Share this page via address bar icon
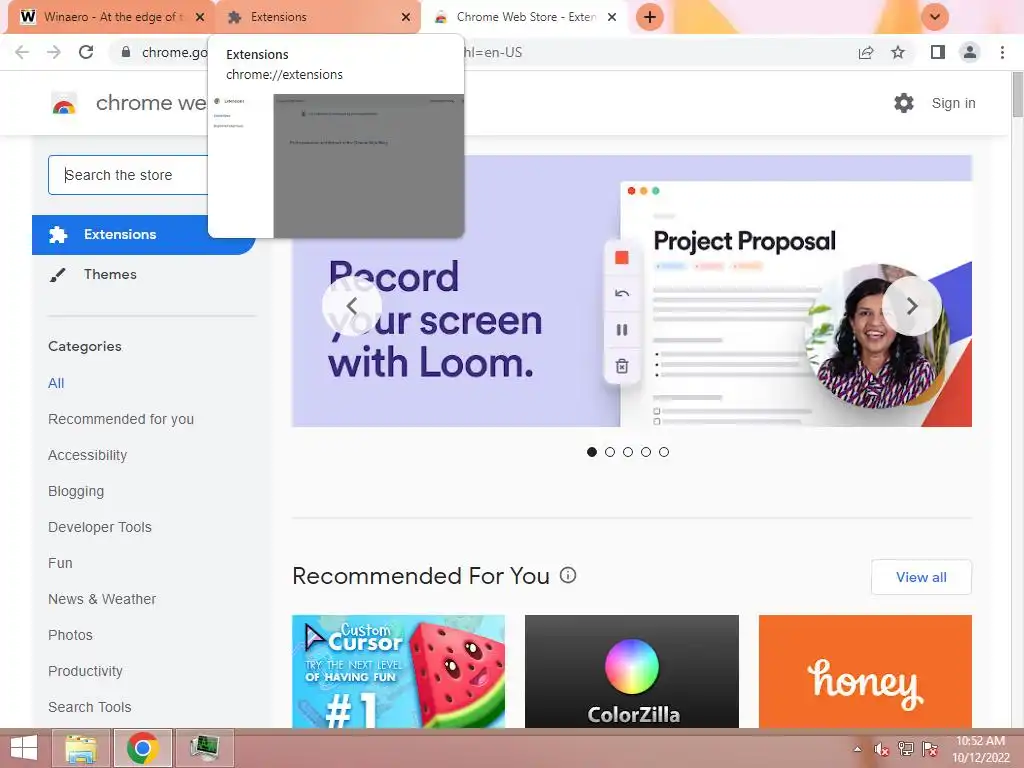1024x768 pixels. pos(866,52)
